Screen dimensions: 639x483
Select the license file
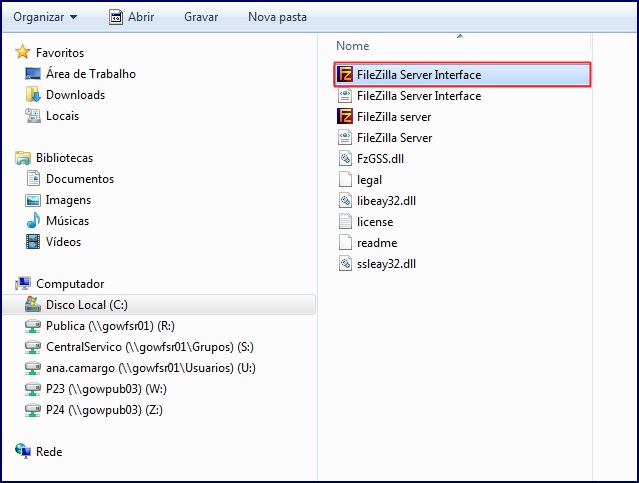coord(375,222)
